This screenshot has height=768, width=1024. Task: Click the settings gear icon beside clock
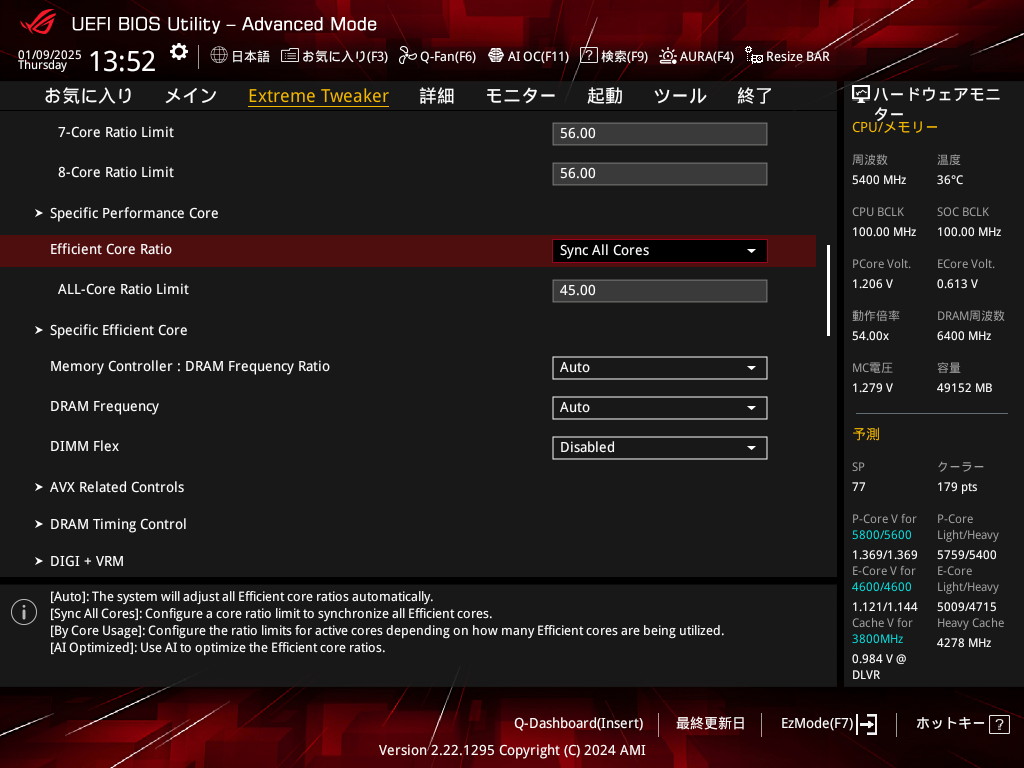click(x=178, y=52)
